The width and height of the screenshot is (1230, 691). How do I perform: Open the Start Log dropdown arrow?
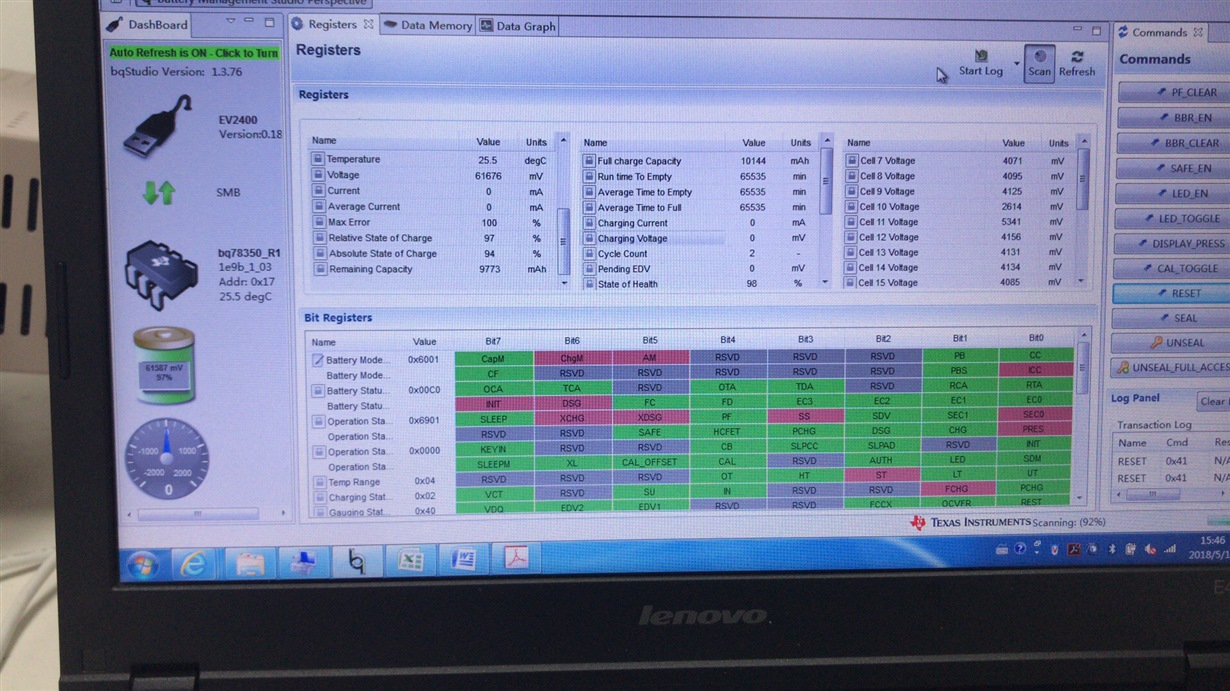click(x=1016, y=64)
